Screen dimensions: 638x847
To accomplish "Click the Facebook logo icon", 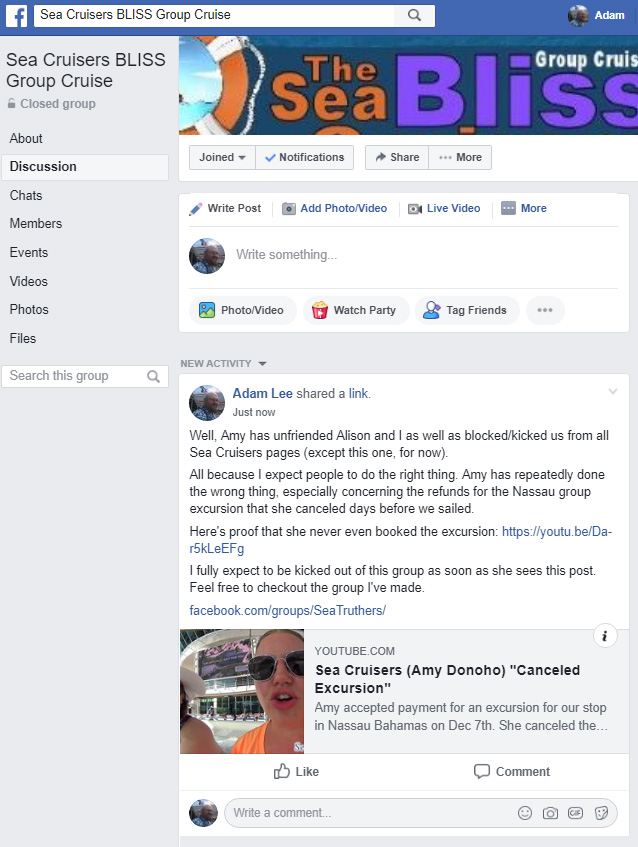I will click(x=17, y=16).
